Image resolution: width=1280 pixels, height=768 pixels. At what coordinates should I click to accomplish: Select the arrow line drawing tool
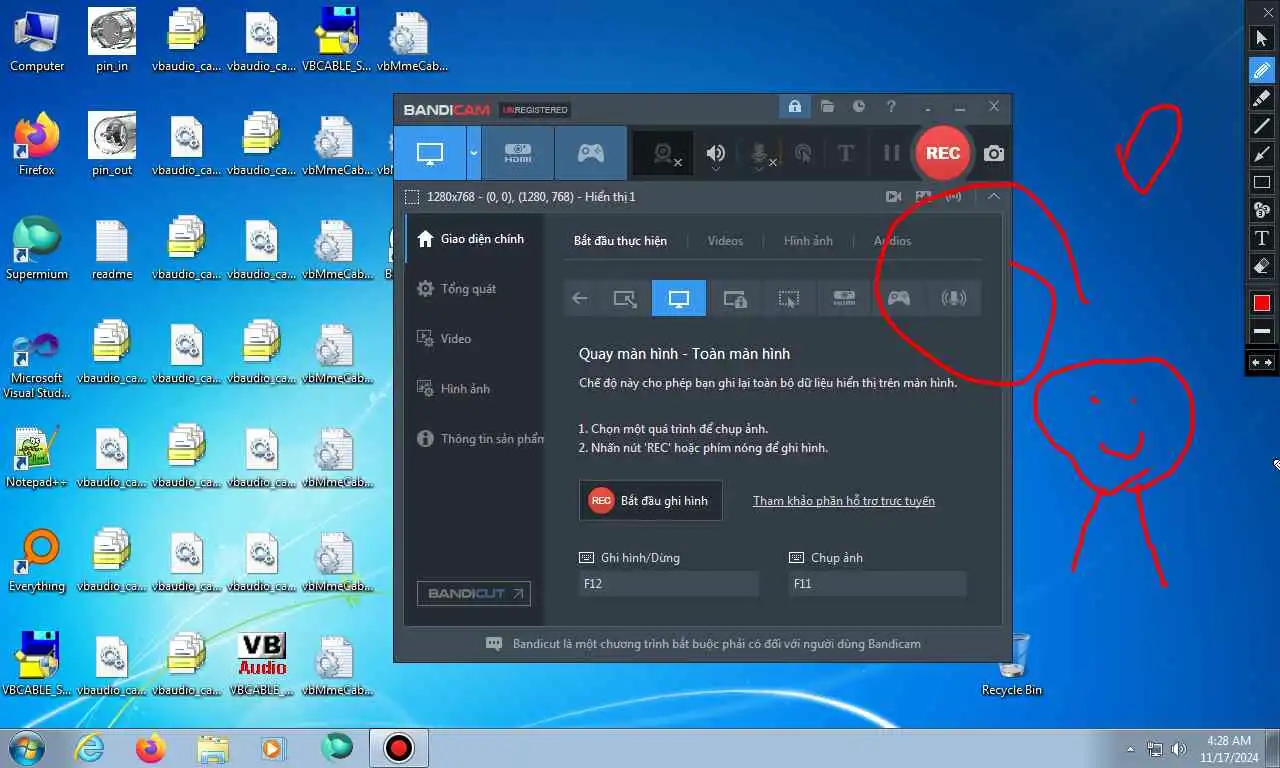click(x=1262, y=154)
